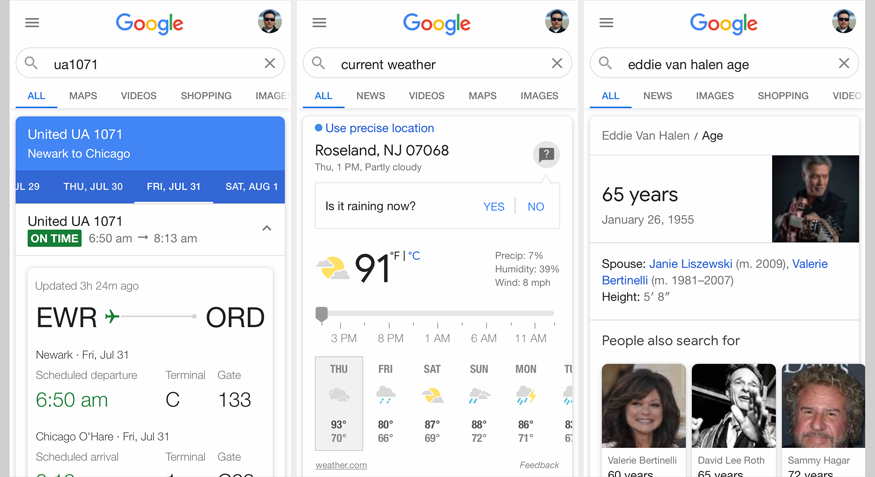The image size is (875, 477).
Task: Open NEWS tab in Eddie Van Halen results
Action: coord(657,96)
